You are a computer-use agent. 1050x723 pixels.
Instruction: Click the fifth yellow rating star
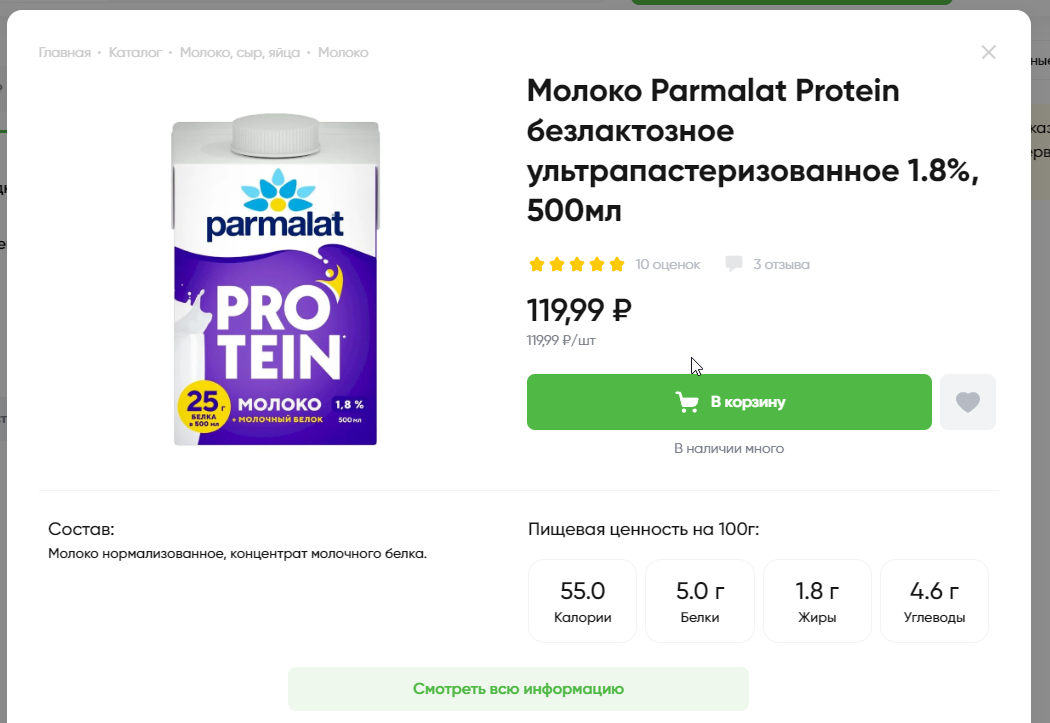(x=617, y=265)
